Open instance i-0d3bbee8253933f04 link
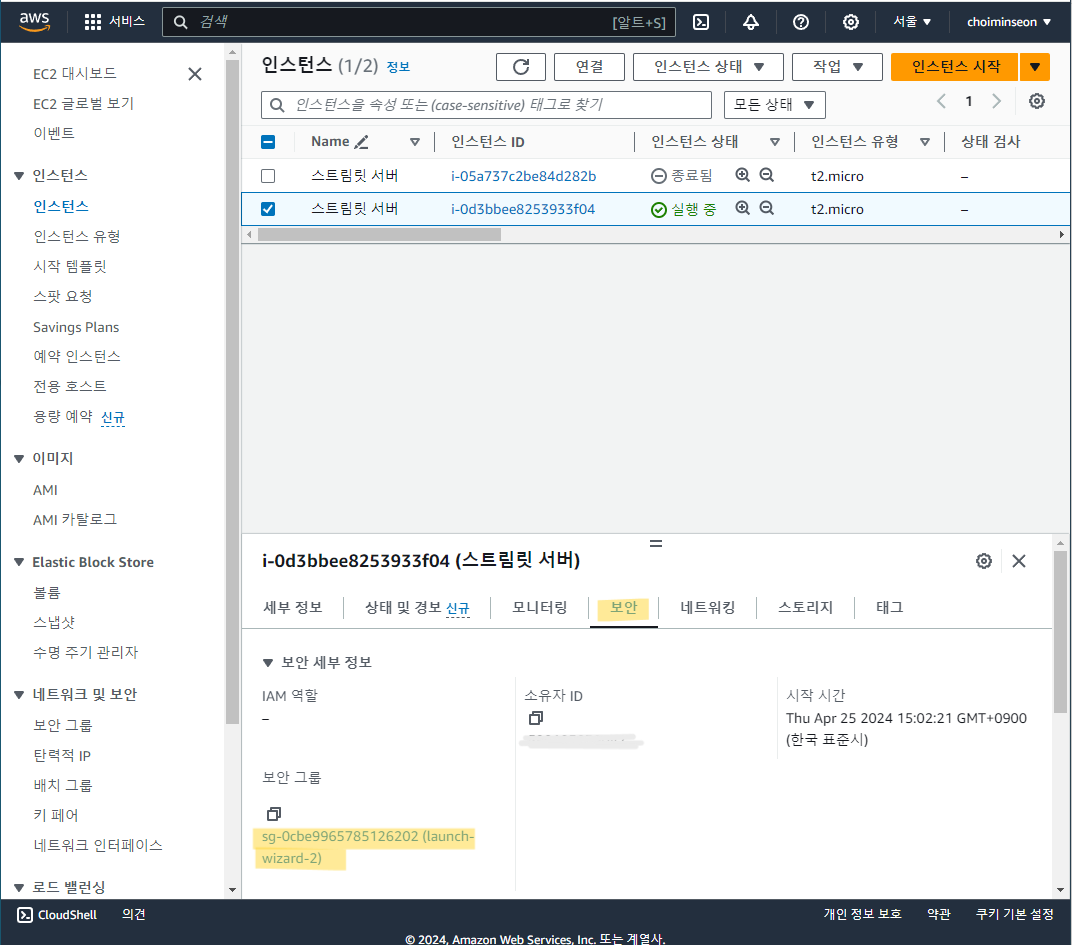This screenshot has height=945, width=1072. pos(523,209)
